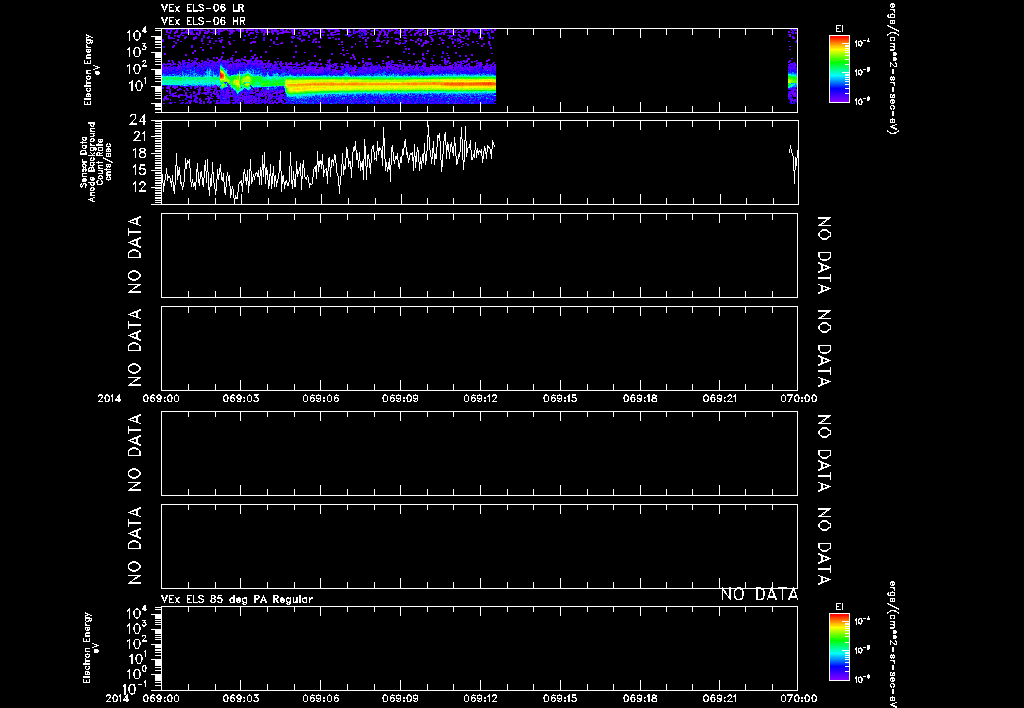Click '069:15' on the middle time axis
The height and width of the screenshot is (708, 1024).
[562, 398]
